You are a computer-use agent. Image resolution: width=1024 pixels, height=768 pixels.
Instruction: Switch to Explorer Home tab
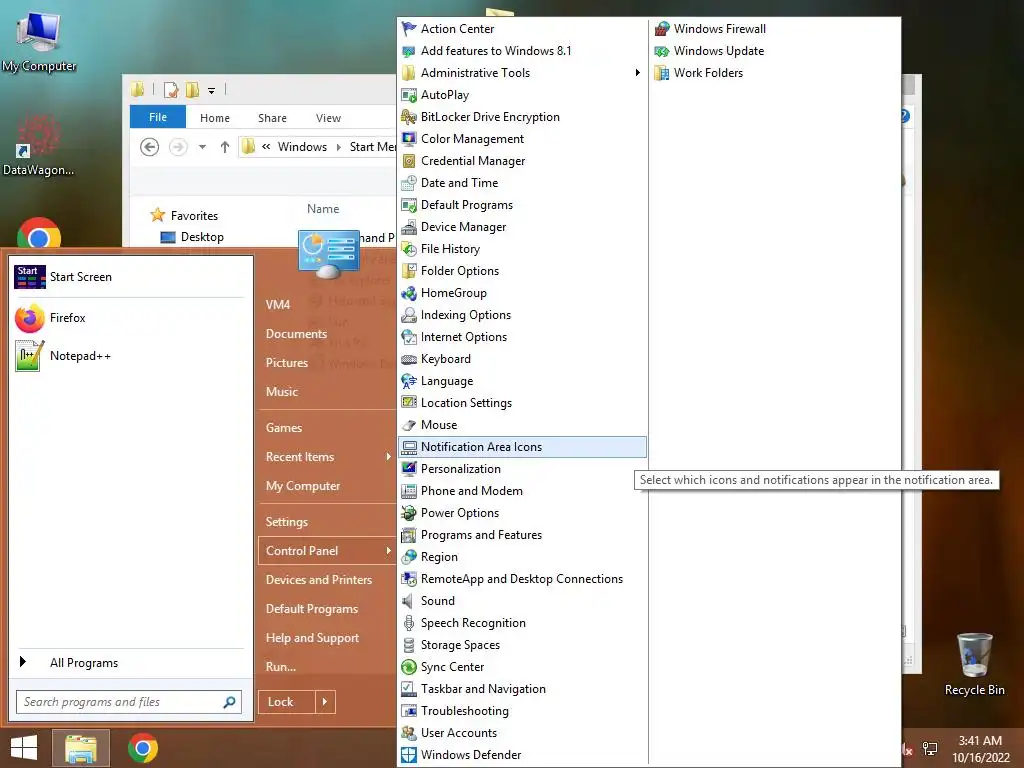coord(215,118)
